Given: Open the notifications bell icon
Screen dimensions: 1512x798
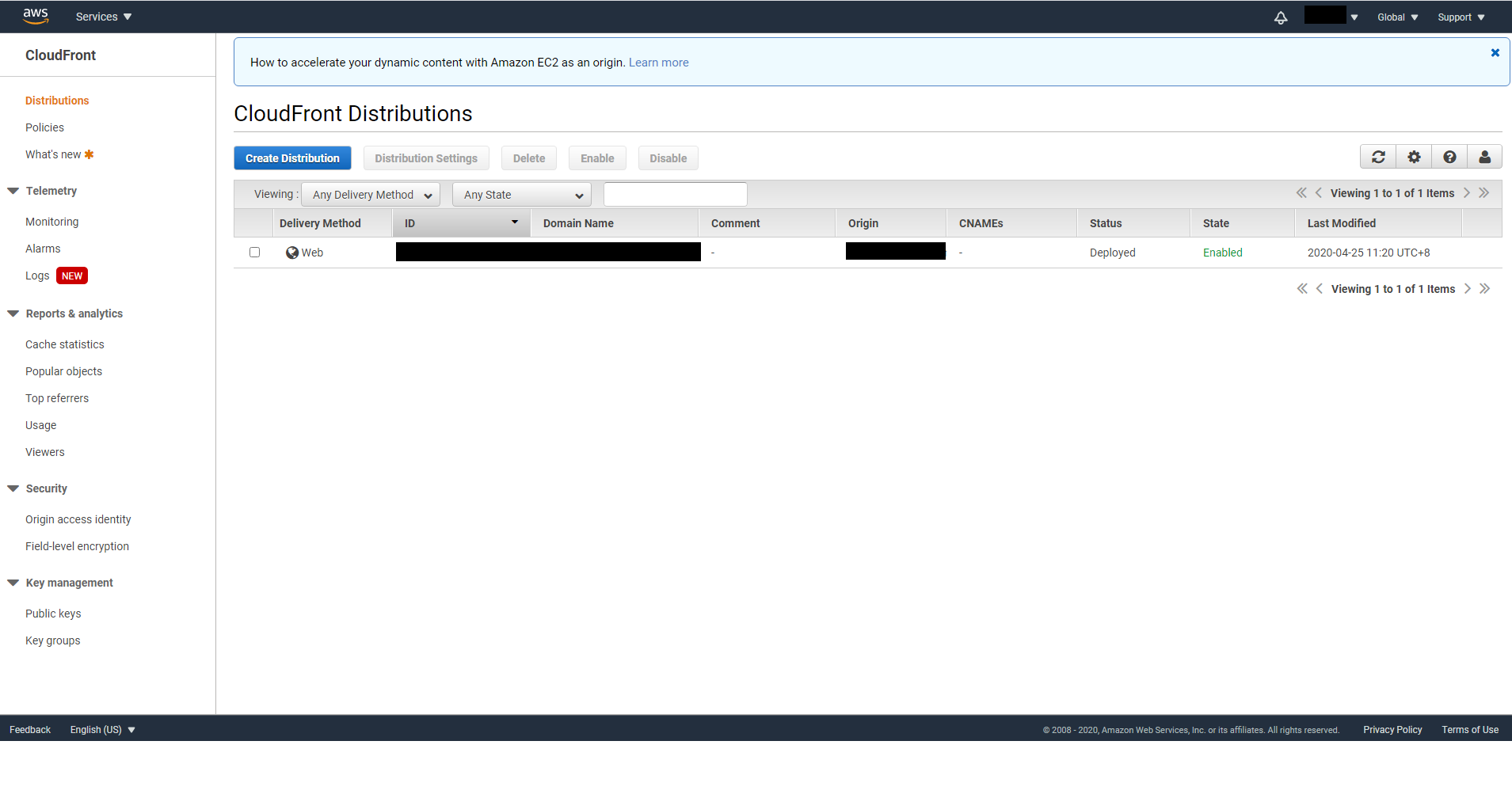Looking at the screenshot, I should pos(1281,17).
